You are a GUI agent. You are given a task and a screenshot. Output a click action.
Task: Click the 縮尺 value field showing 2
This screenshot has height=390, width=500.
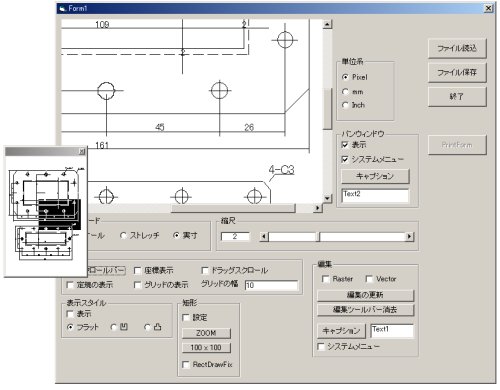(235, 236)
